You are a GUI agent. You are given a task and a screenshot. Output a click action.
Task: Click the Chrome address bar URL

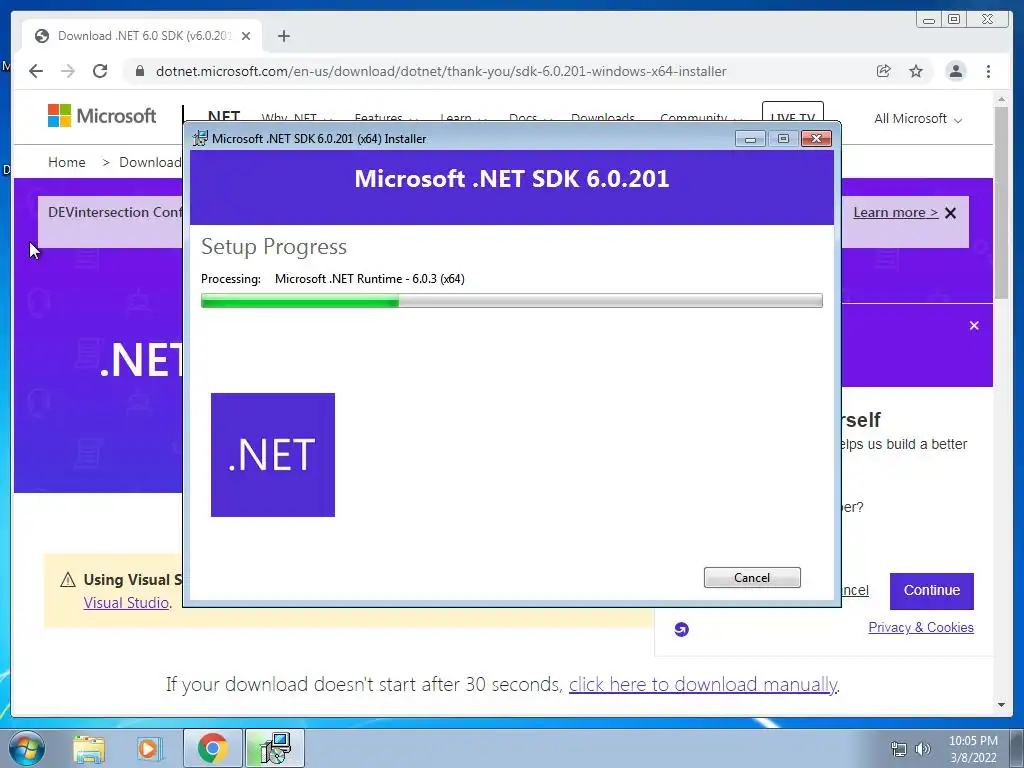coord(441,71)
